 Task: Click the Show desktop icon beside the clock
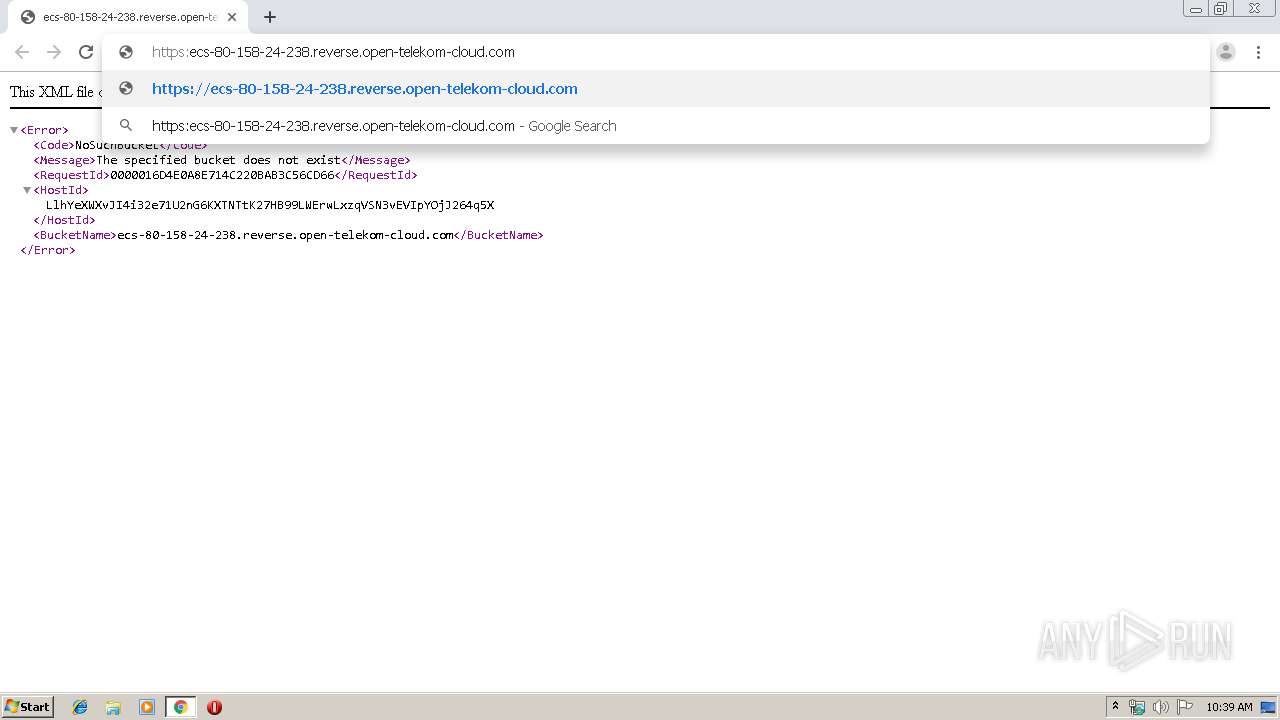[x=1268, y=707]
